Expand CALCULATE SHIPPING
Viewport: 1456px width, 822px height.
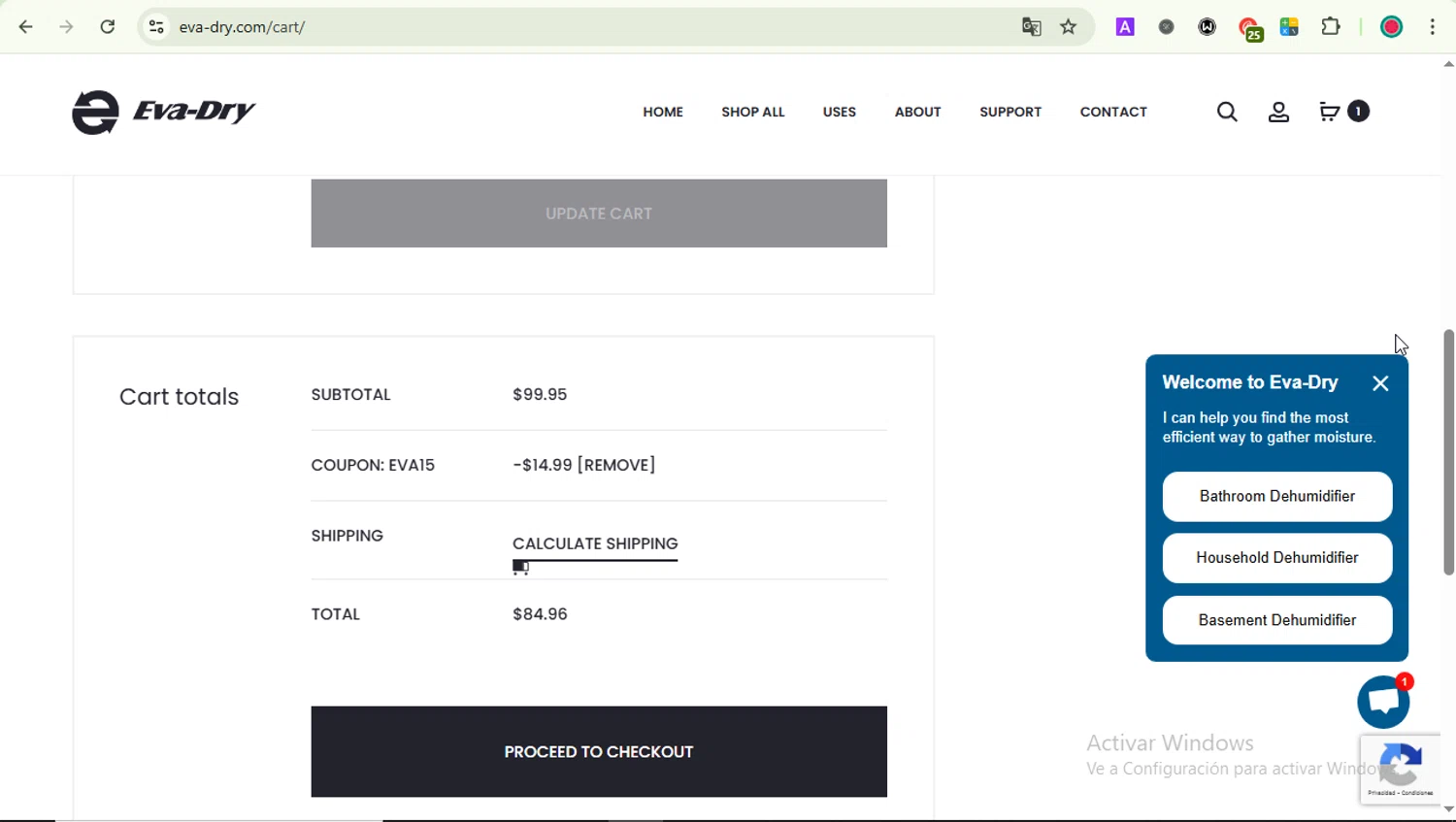click(595, 543)
